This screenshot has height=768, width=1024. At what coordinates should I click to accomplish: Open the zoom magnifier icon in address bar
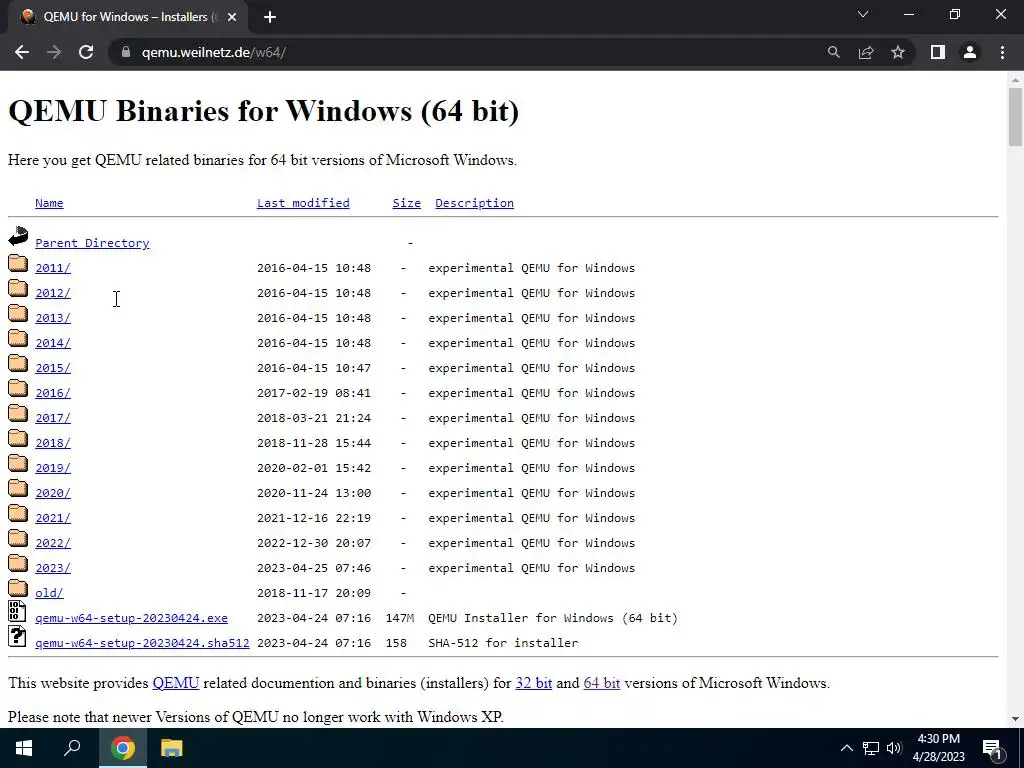tap(833, 52)
